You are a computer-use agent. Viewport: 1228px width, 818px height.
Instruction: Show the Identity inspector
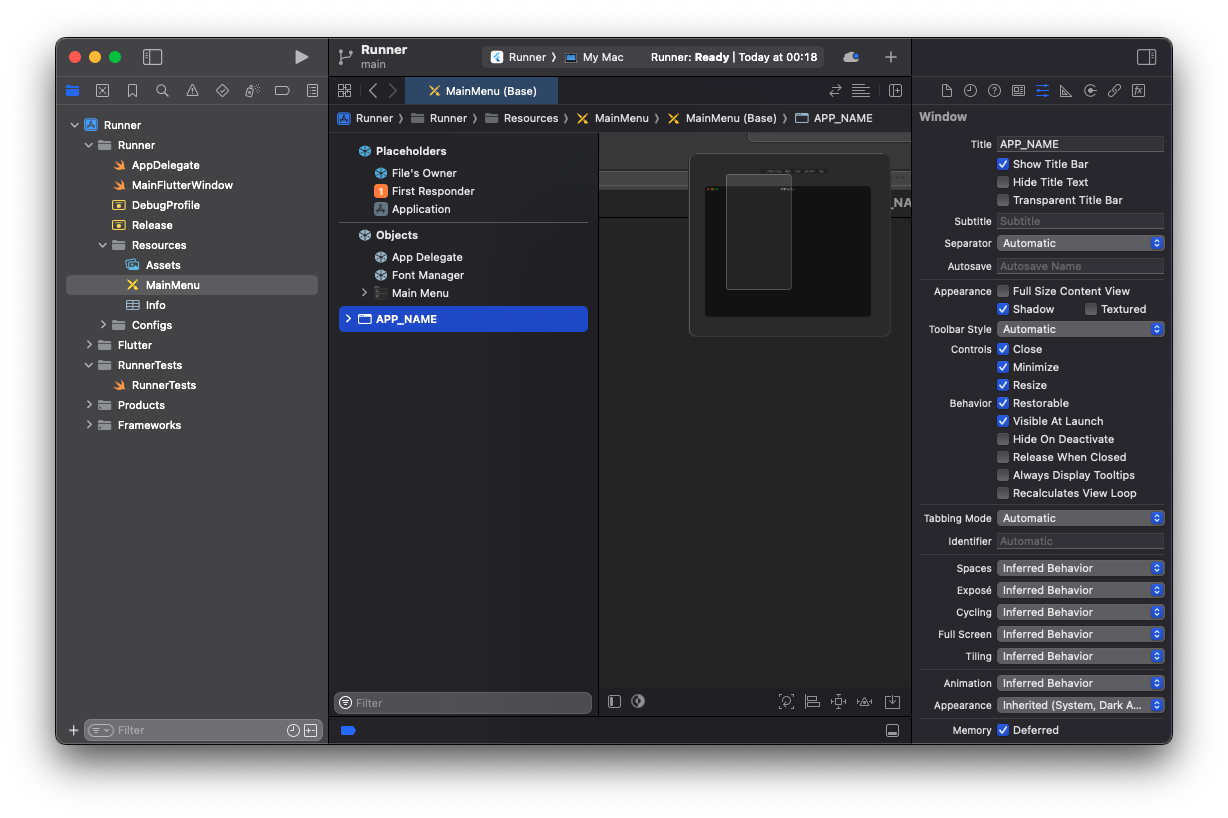point(1018,90)
